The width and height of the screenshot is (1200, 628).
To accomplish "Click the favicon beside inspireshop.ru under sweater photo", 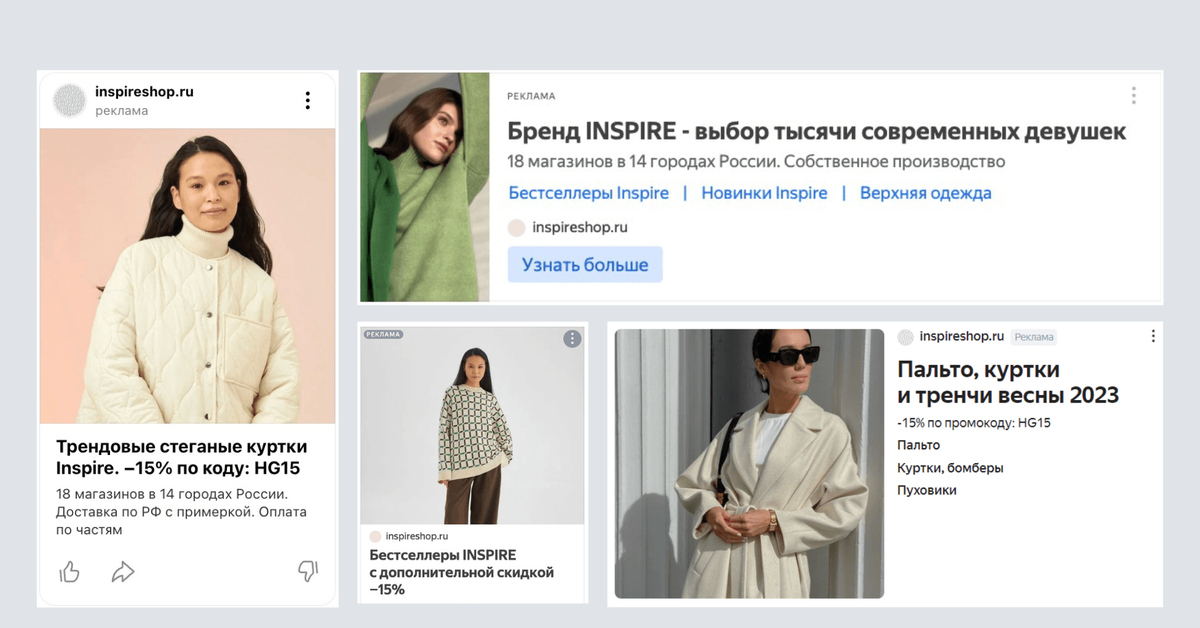I will [x=376, y=536].
